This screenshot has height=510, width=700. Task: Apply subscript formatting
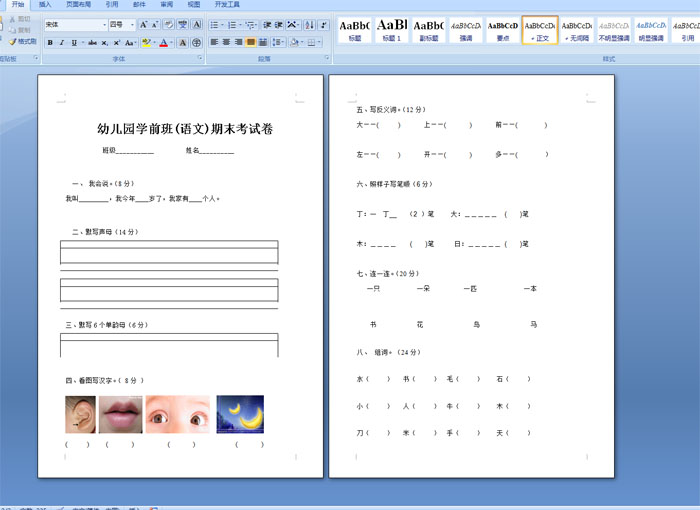coord(104,42)
